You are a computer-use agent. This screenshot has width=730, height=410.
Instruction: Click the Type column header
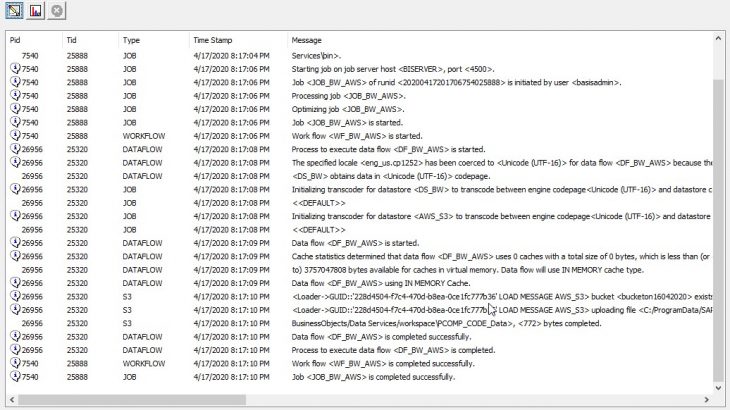point(150,39)
